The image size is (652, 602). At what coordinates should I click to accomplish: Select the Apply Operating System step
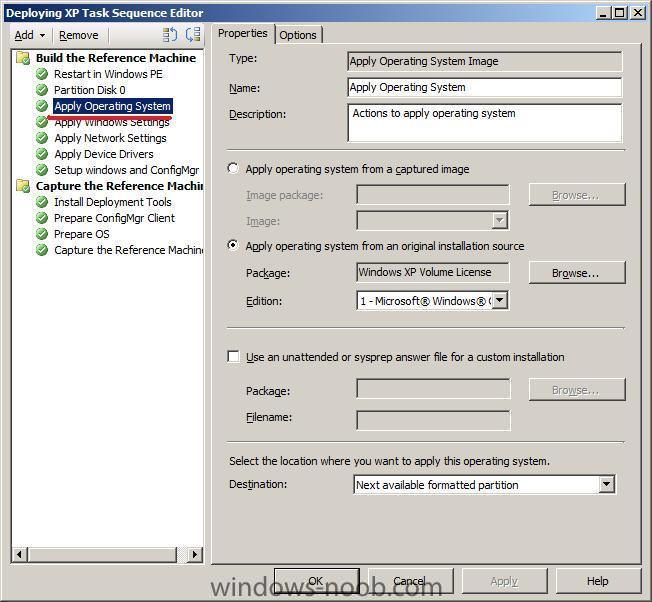pyautogui.click(x=113, y=106)
